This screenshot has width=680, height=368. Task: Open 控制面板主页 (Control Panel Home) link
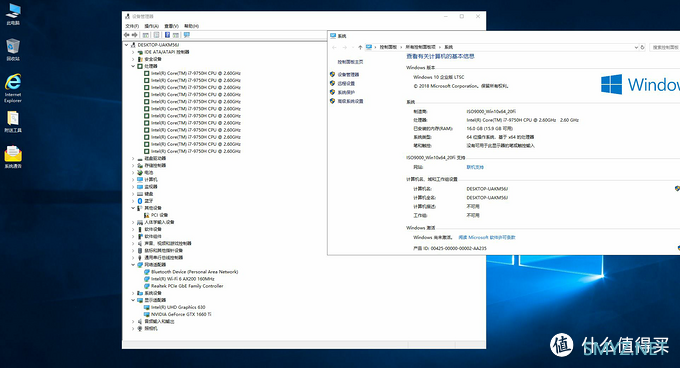350,62
